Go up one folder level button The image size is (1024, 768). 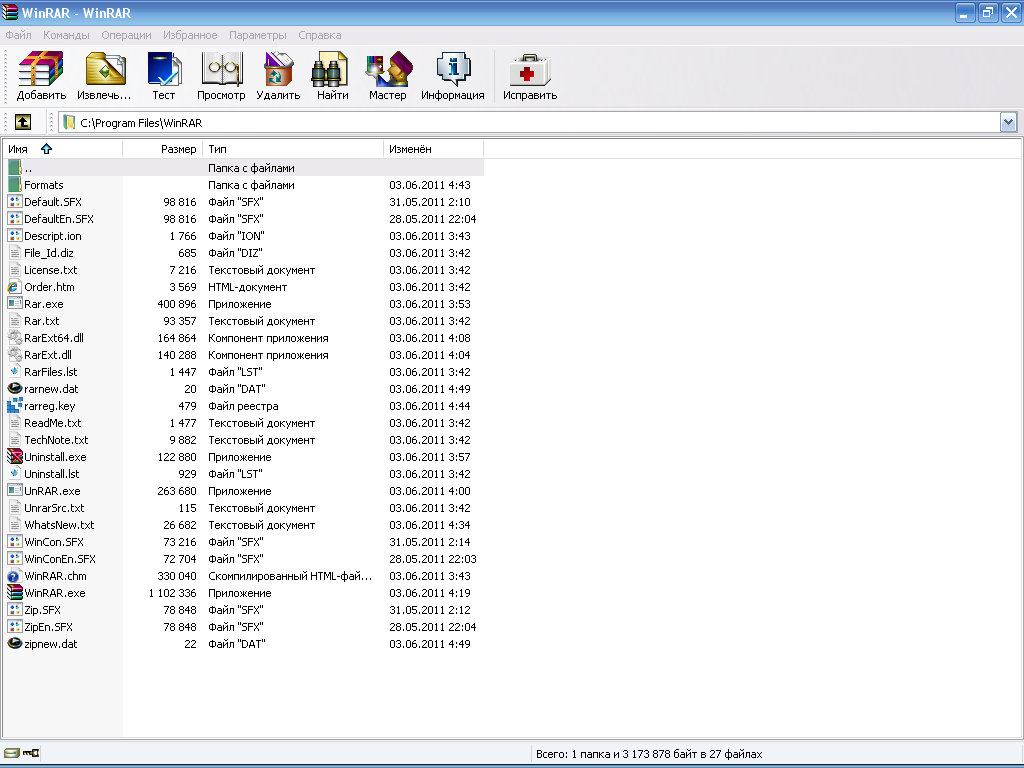pyautogui.click(x=23, y=122)
